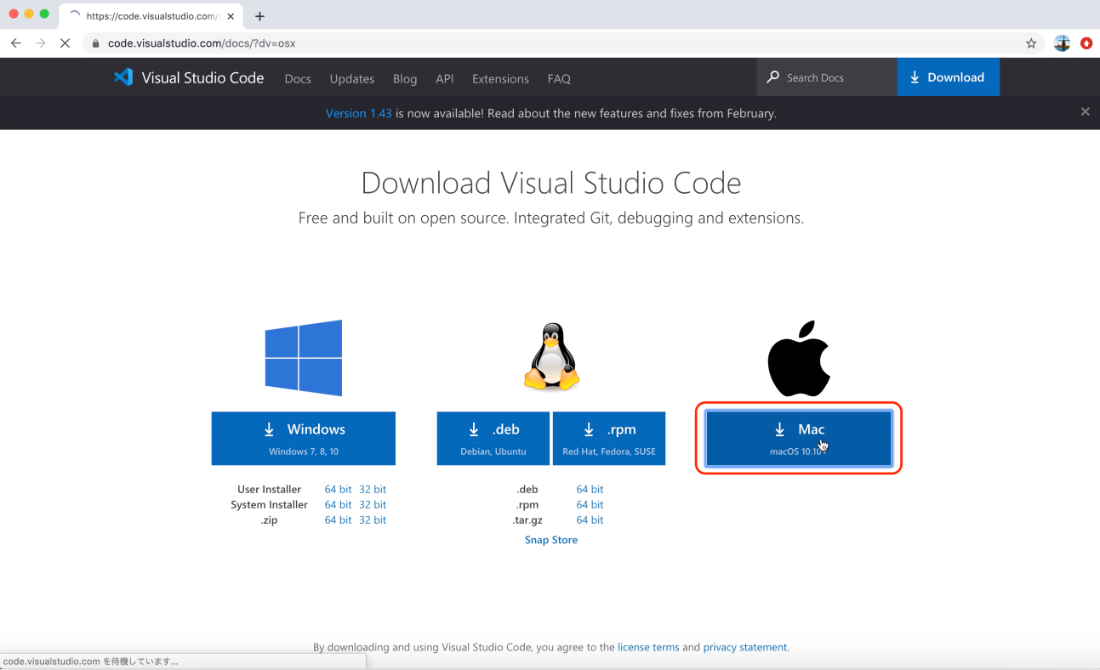Click the site padlock icon

pos(95,43)
